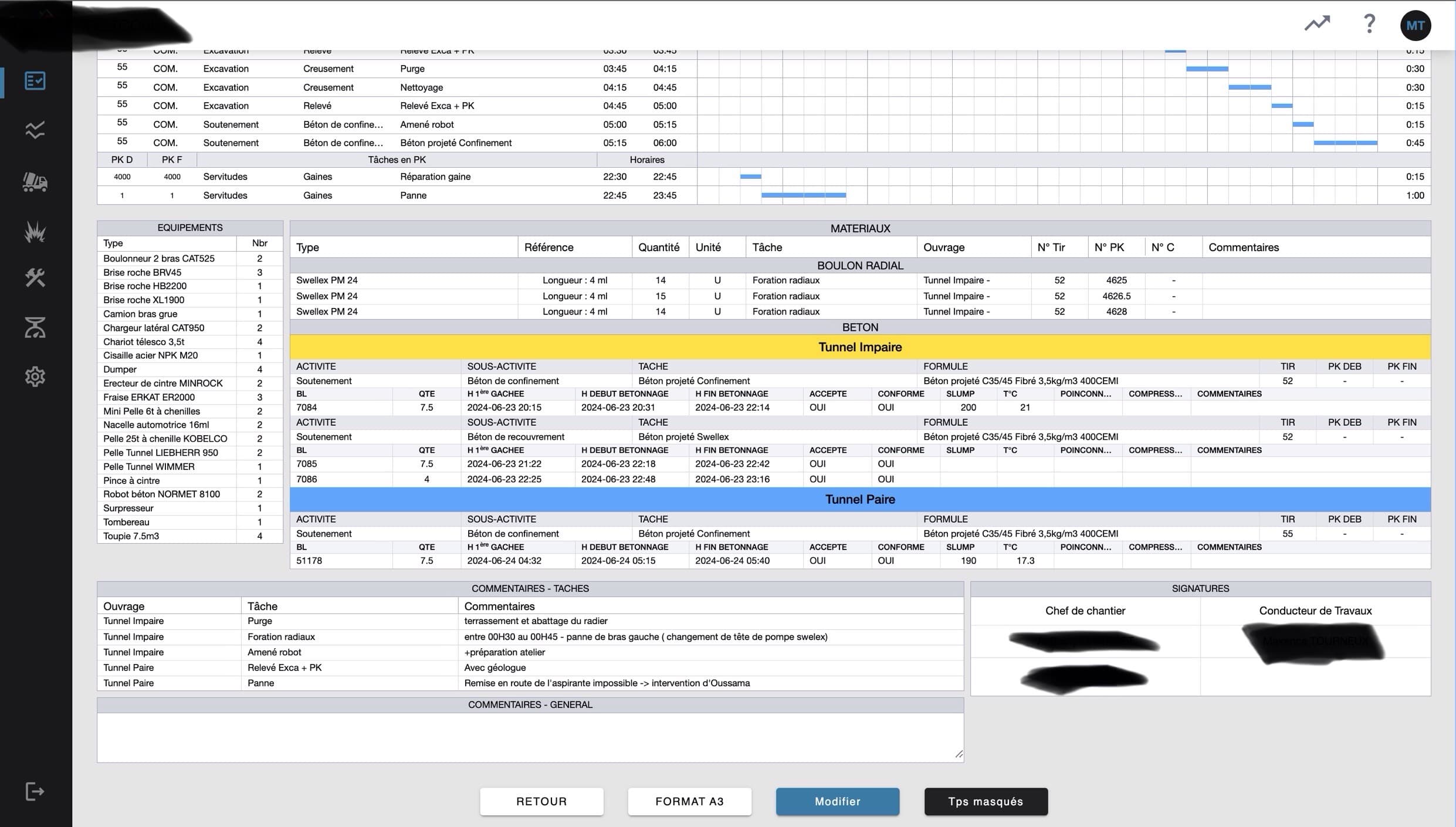Open the settings gear in sidebar
Screen dimensions: 1456x827
coord(35,377)
